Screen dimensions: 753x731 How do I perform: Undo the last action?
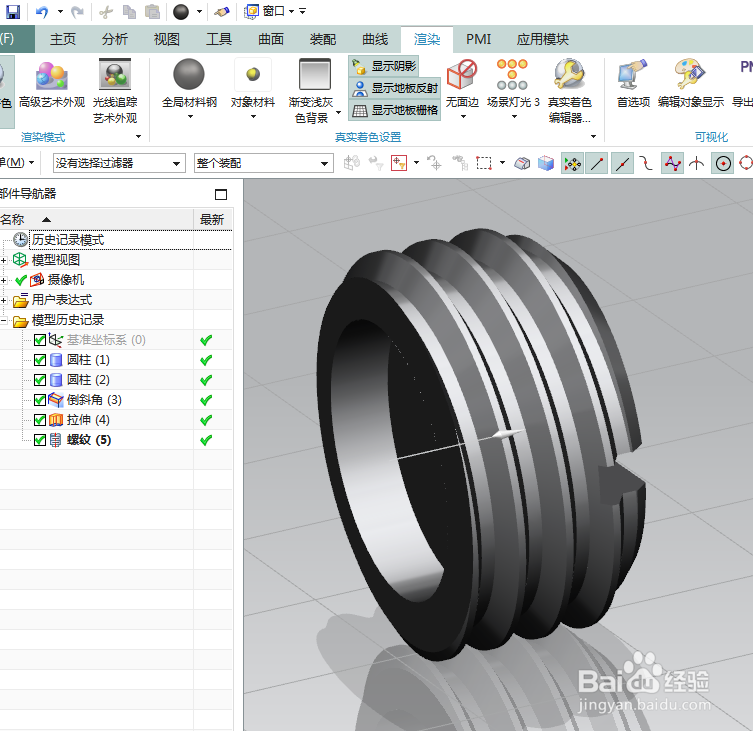coord(43,12)
